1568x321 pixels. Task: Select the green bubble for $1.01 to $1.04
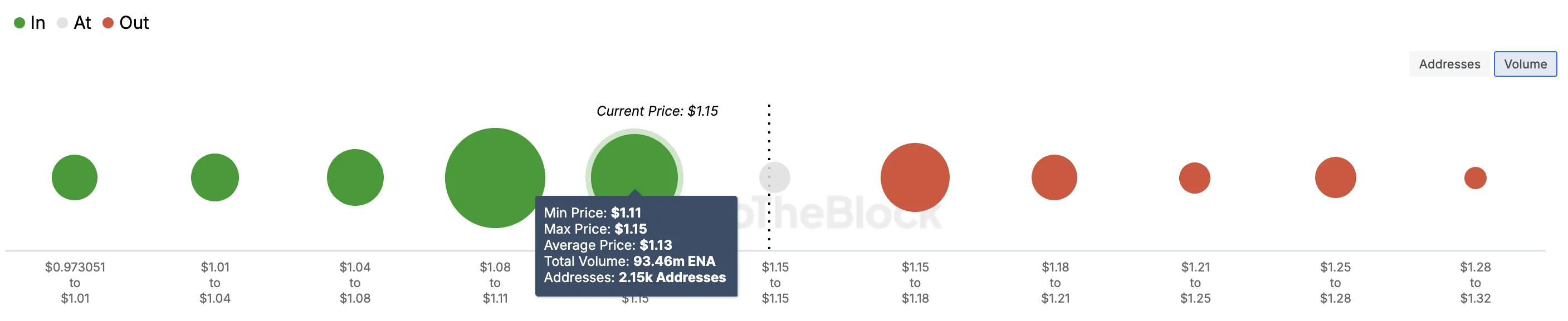215,177
